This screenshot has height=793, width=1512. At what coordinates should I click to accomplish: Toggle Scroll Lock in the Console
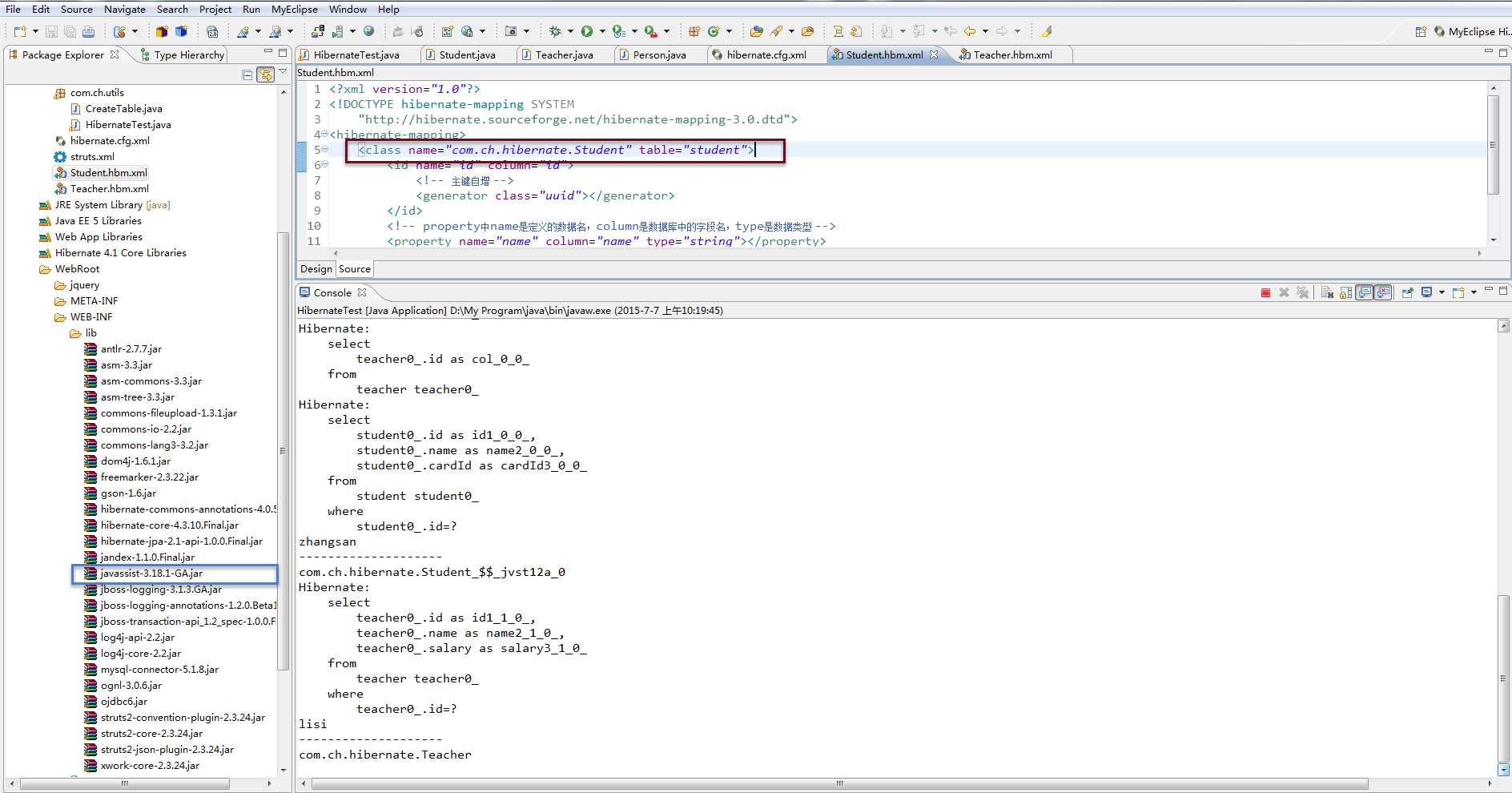[x=1346, y=292]
